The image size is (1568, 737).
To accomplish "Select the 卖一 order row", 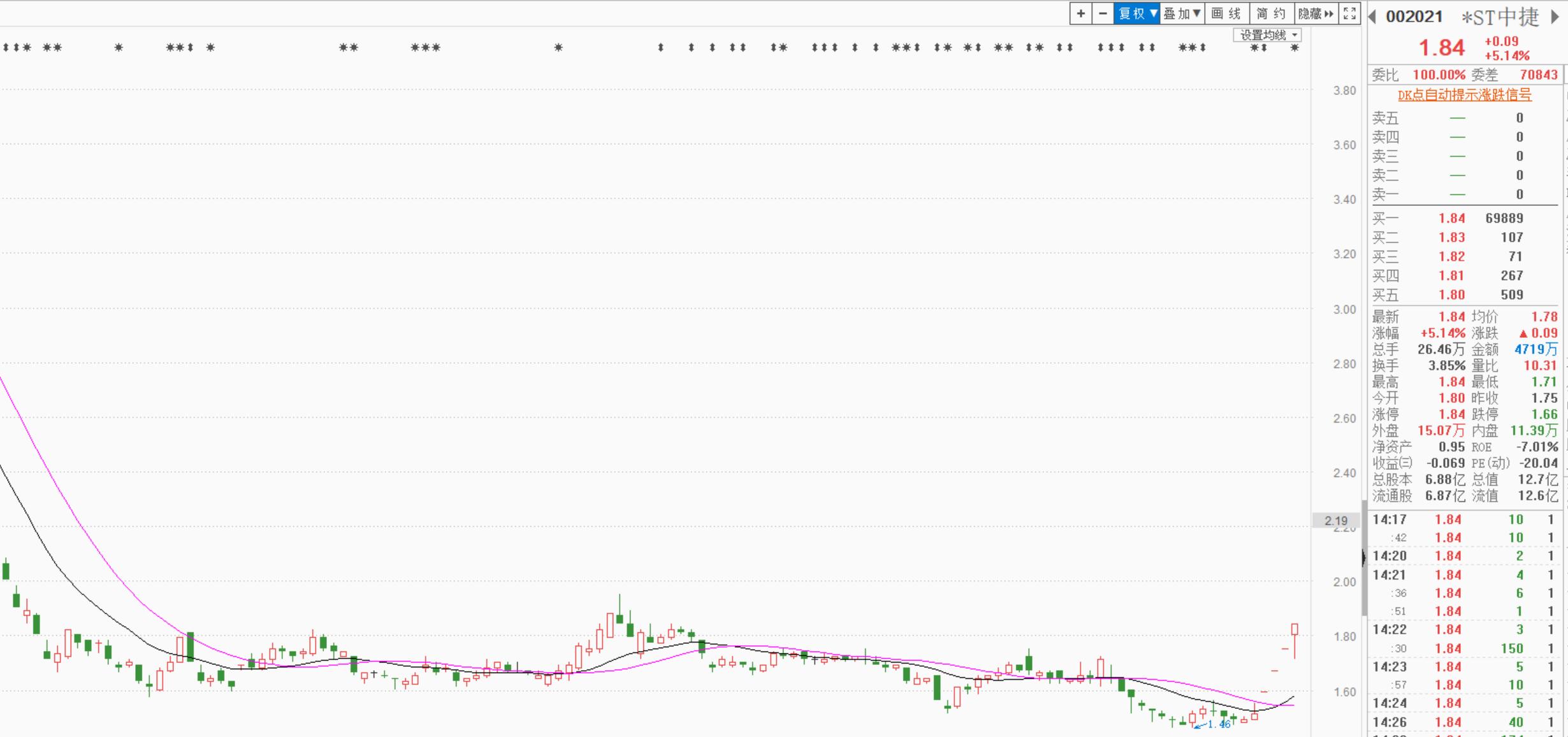I will point(1465,194).
